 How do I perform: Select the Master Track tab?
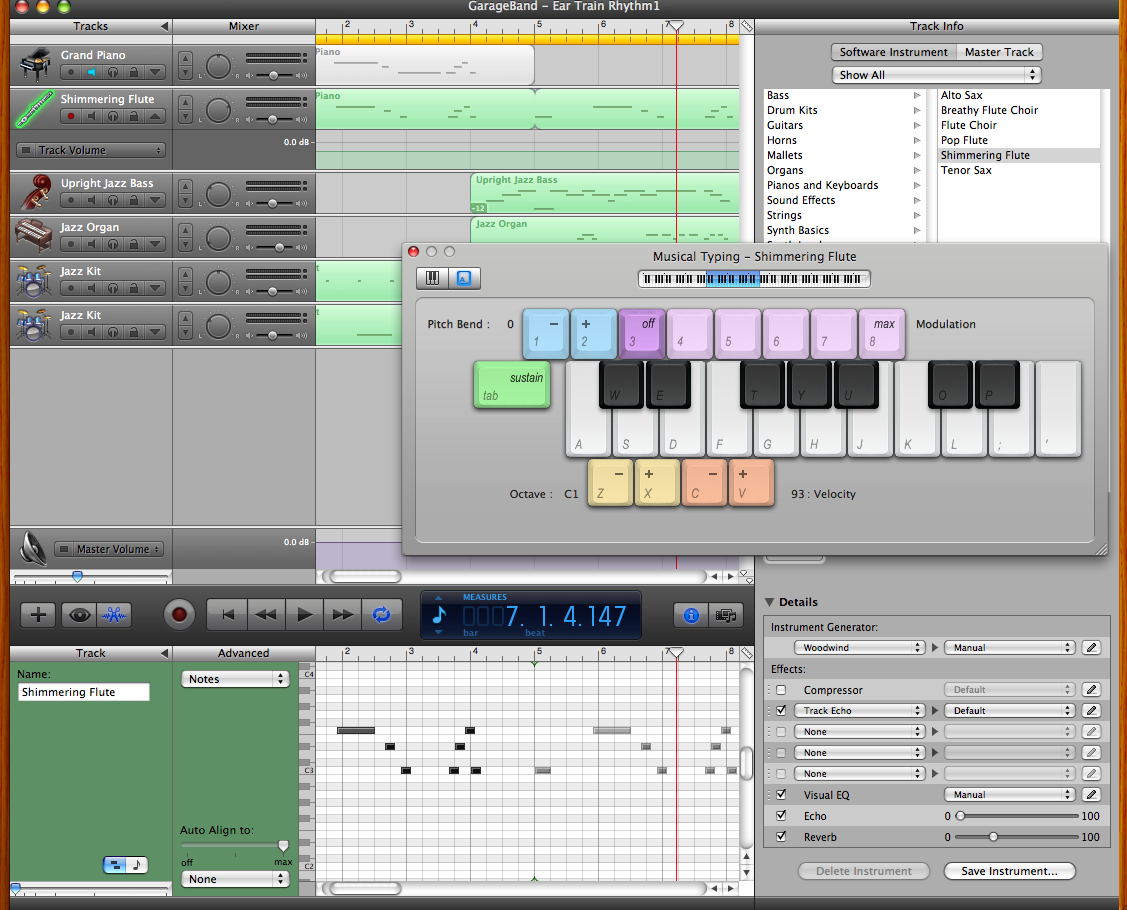(999, 52)
